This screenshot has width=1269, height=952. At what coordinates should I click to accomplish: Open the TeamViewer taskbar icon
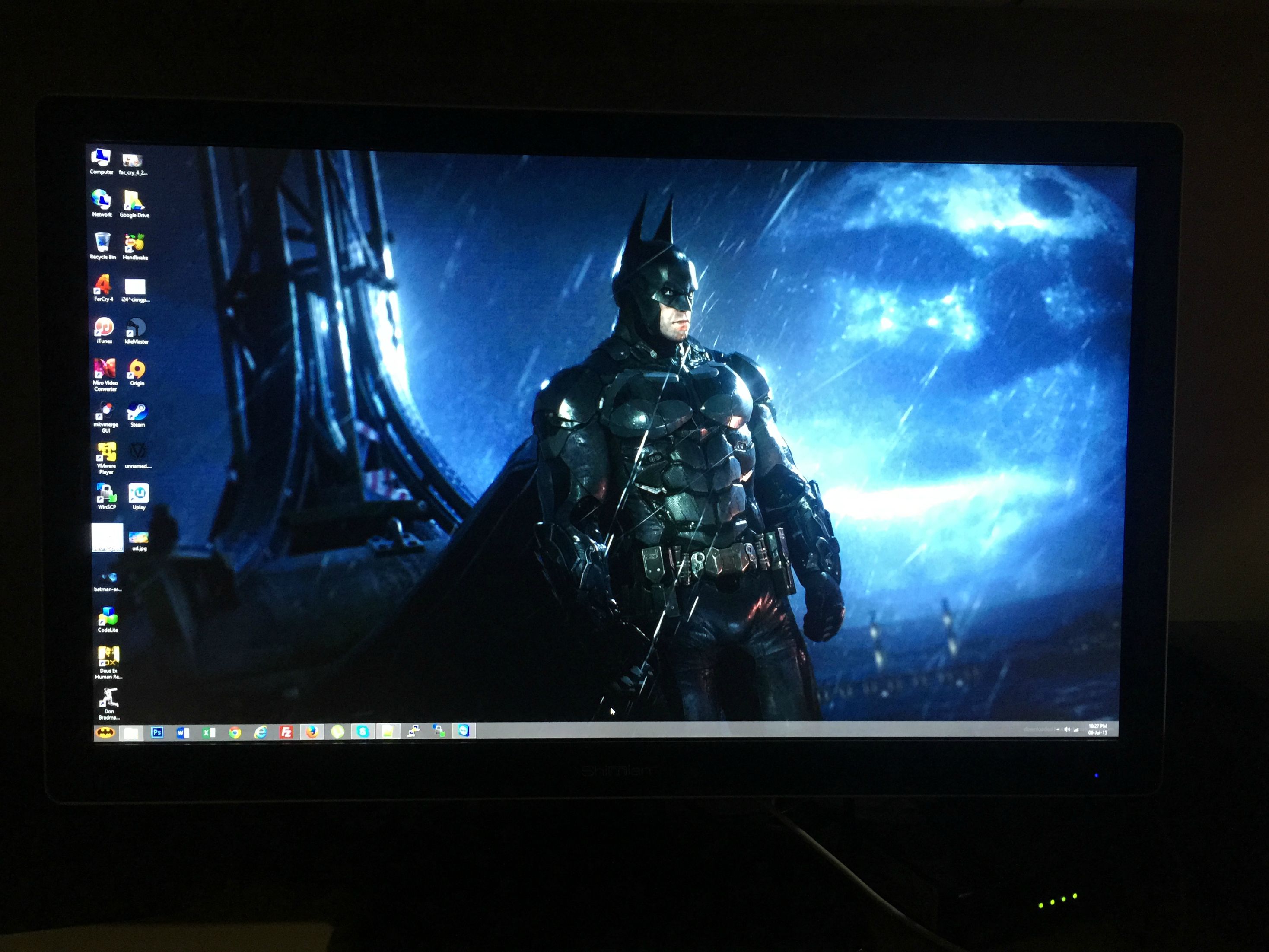tap(464, 730)
